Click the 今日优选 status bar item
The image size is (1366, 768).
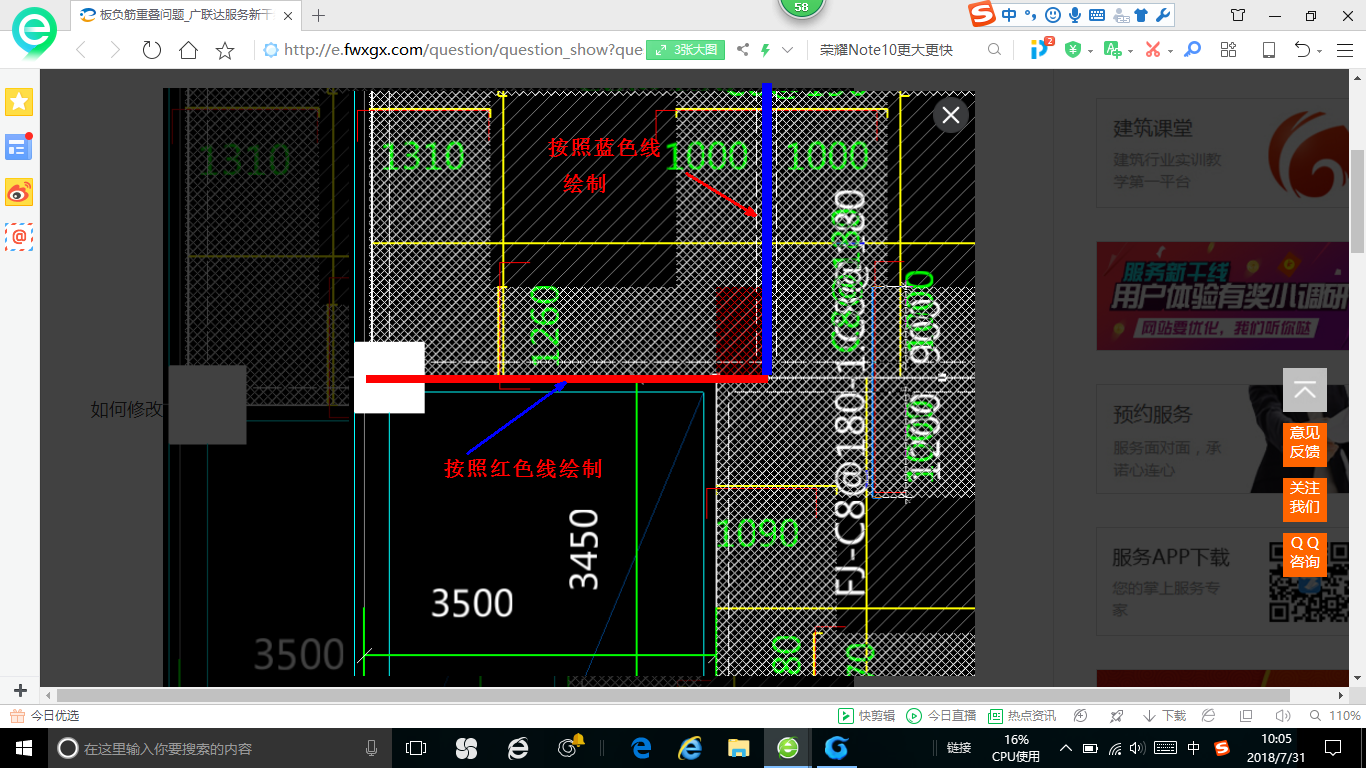coord(44,716)
